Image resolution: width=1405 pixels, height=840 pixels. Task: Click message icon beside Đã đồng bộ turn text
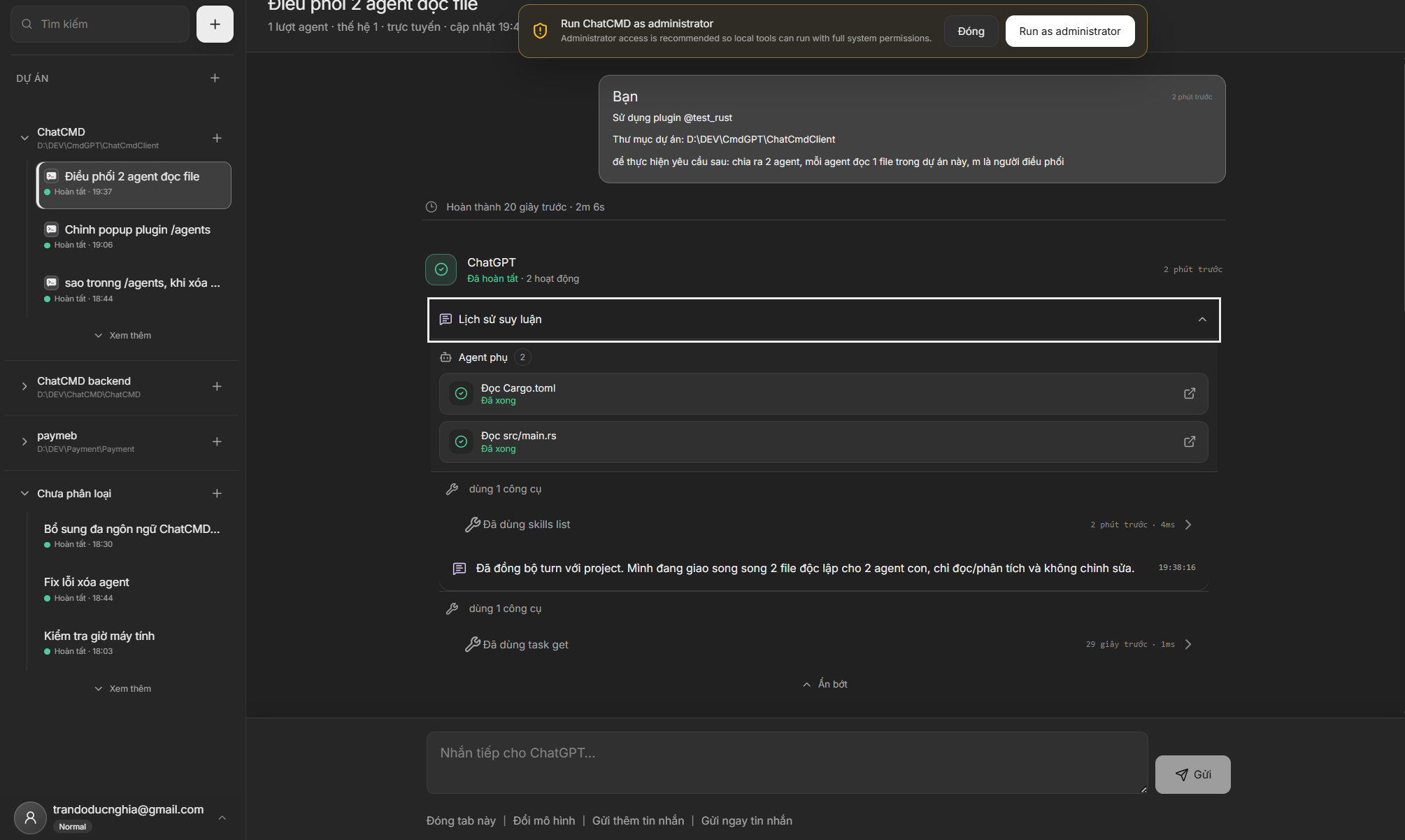coord(459,569)
